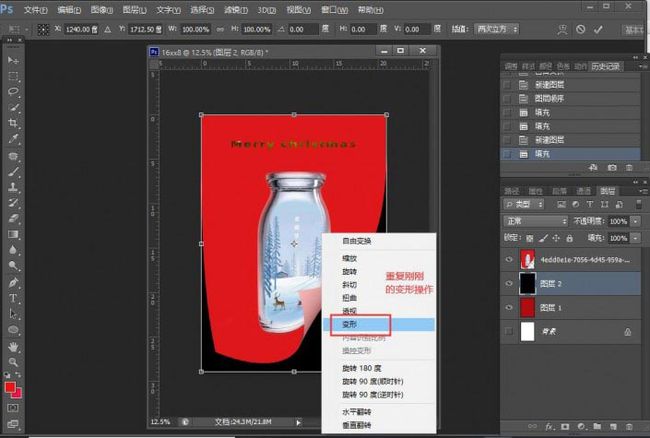Open the History panel flyout menu

[643, 66]
